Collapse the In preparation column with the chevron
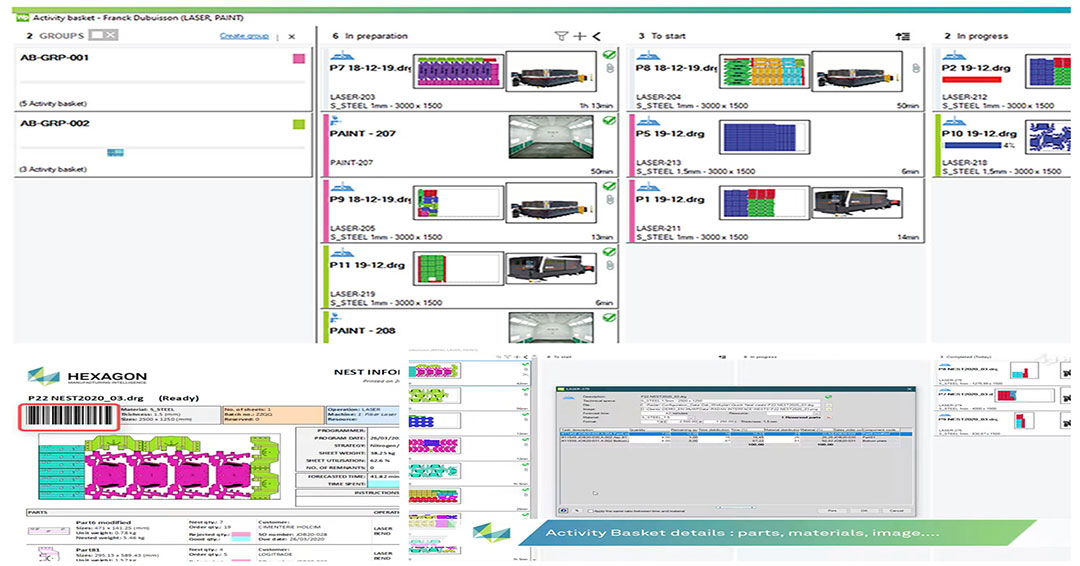Screen dimensions: 1080x566 (x=596, y=36)
